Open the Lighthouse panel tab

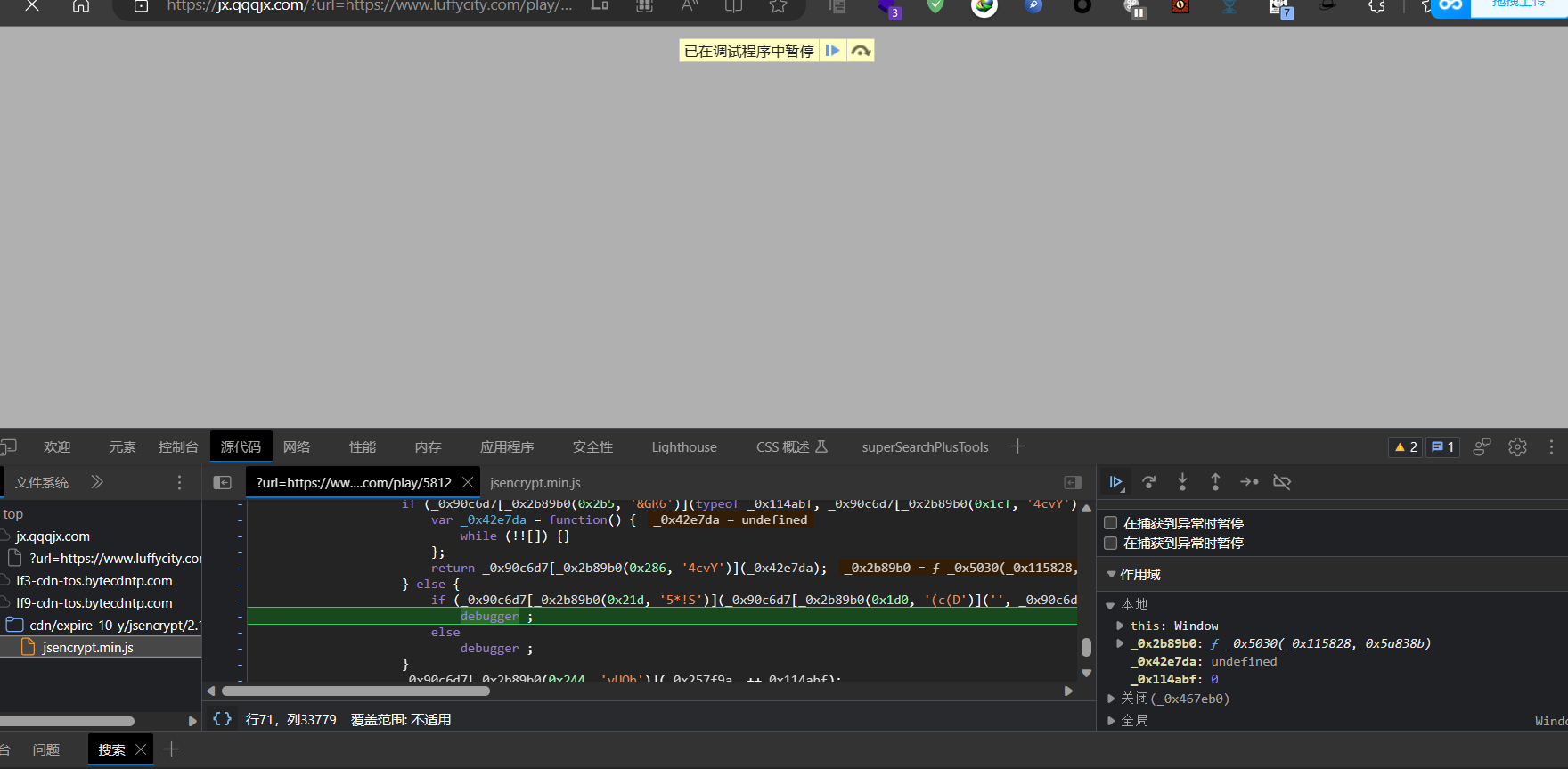(684, 447)
